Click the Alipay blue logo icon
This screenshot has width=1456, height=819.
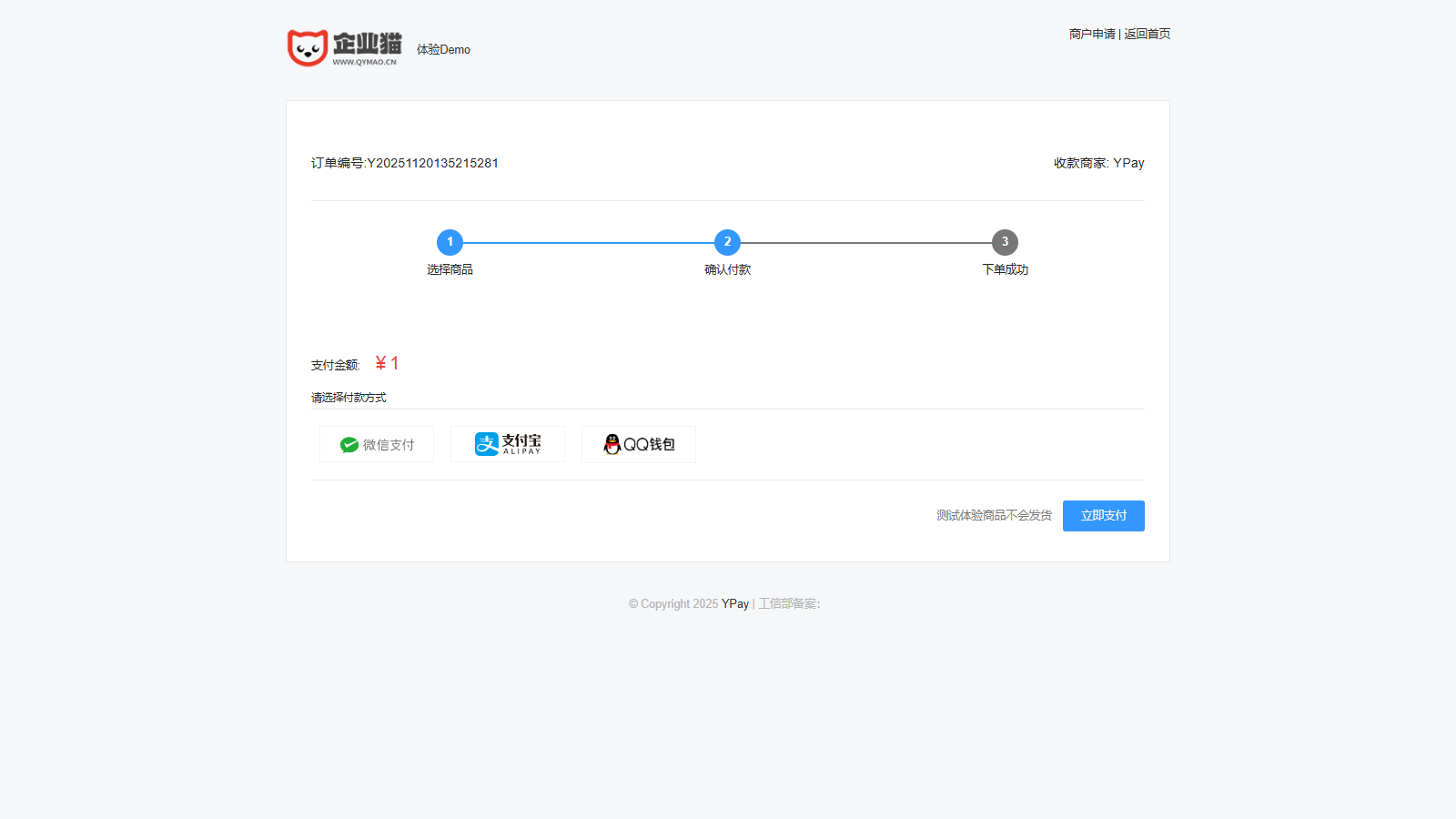coord(487,444)
